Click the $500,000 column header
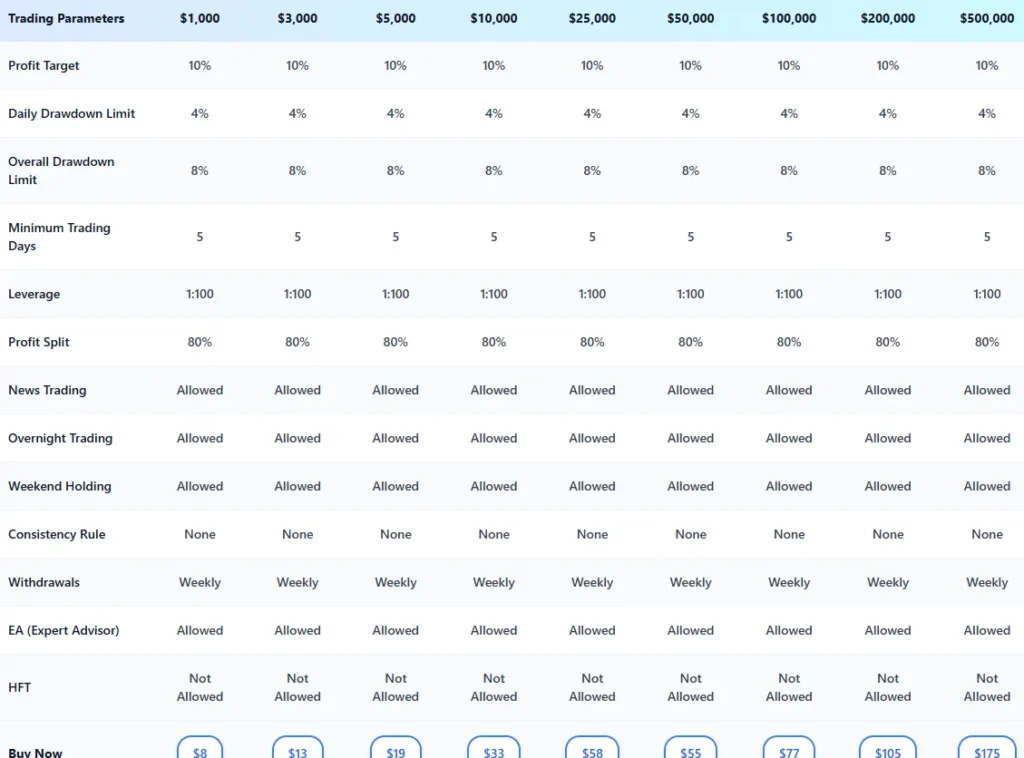Screen dimensions: 1024x758 tap(986, 18)
